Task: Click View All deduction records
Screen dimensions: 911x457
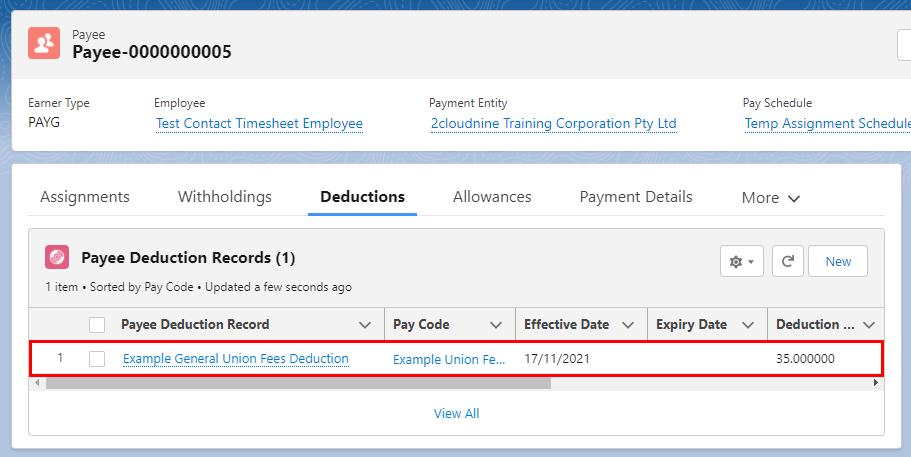Action: [457, 413]
